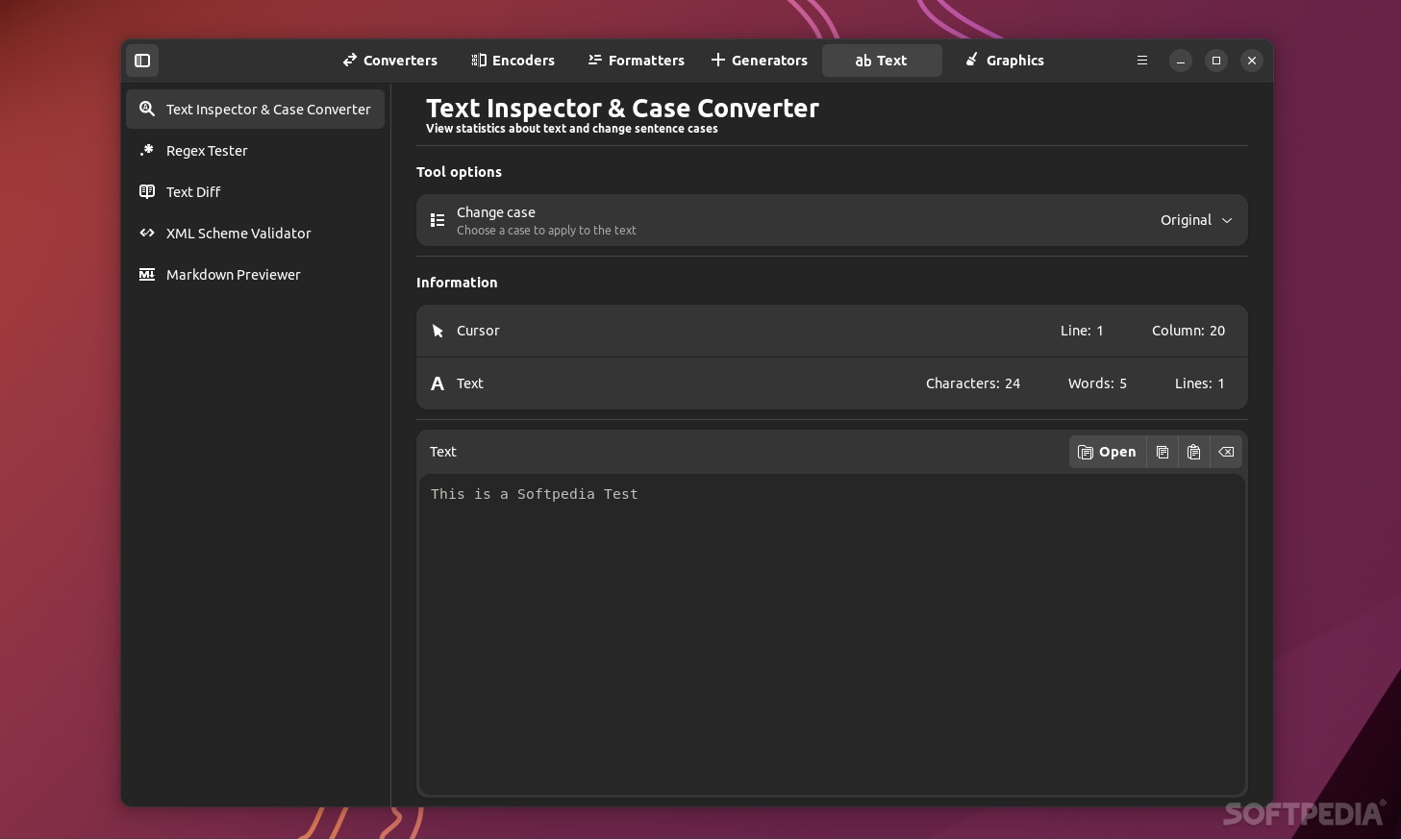Paste clipboard contents into the text area
This screenshot has height=840, width=1401.
coord(1193,452)
